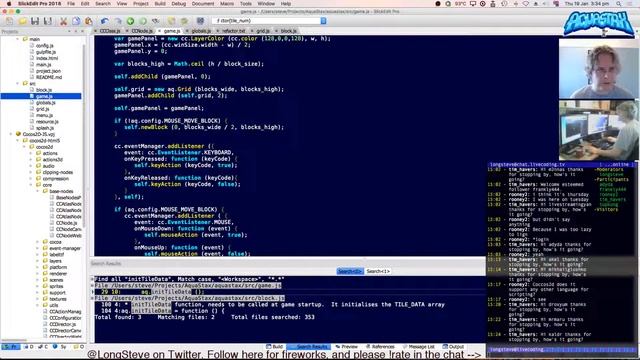
Task: Expand the clipping-nodes folder
Action: [x=31, y=172]
